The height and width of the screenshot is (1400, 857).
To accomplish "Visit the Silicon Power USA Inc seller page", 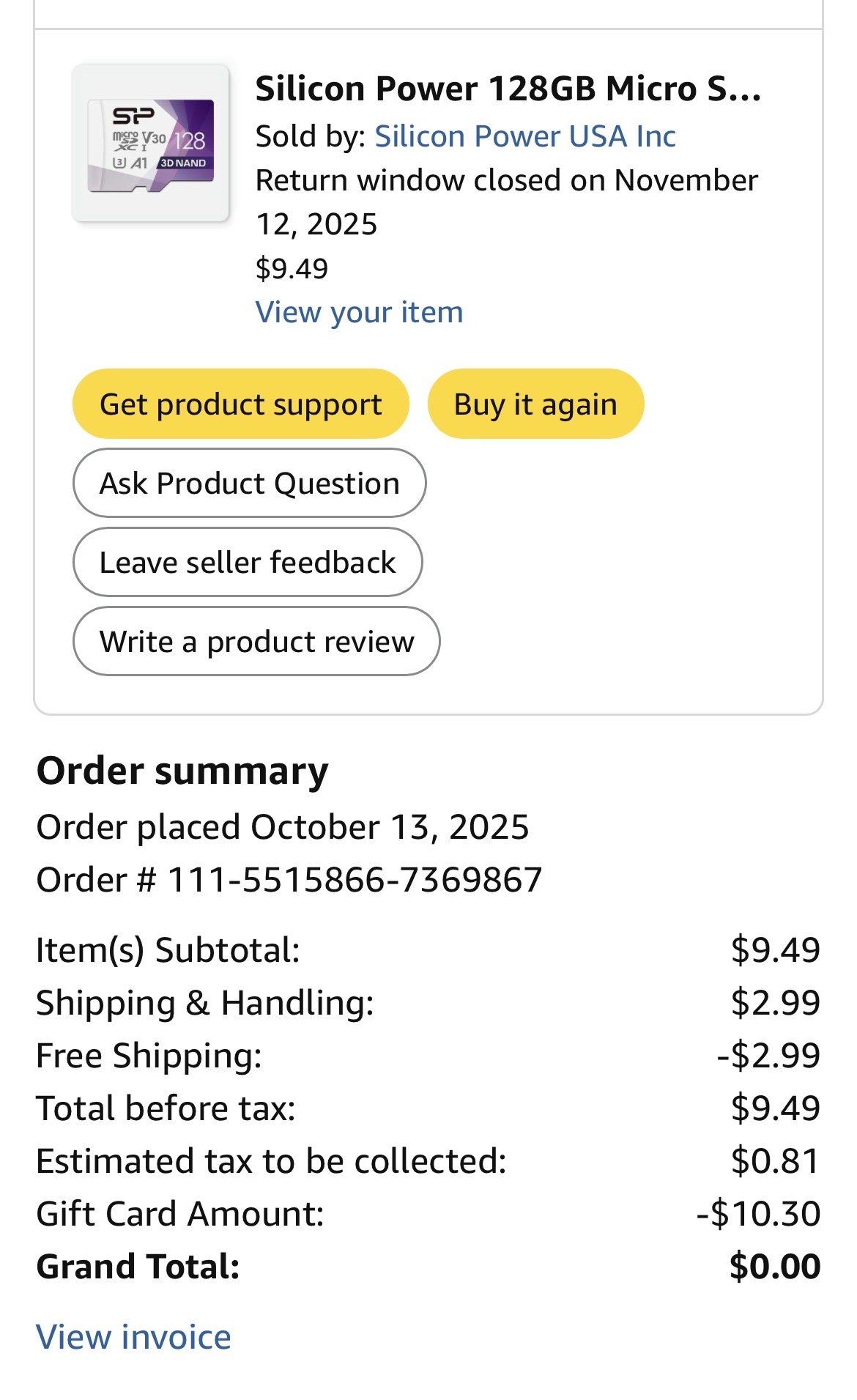I will coord(524,136).
